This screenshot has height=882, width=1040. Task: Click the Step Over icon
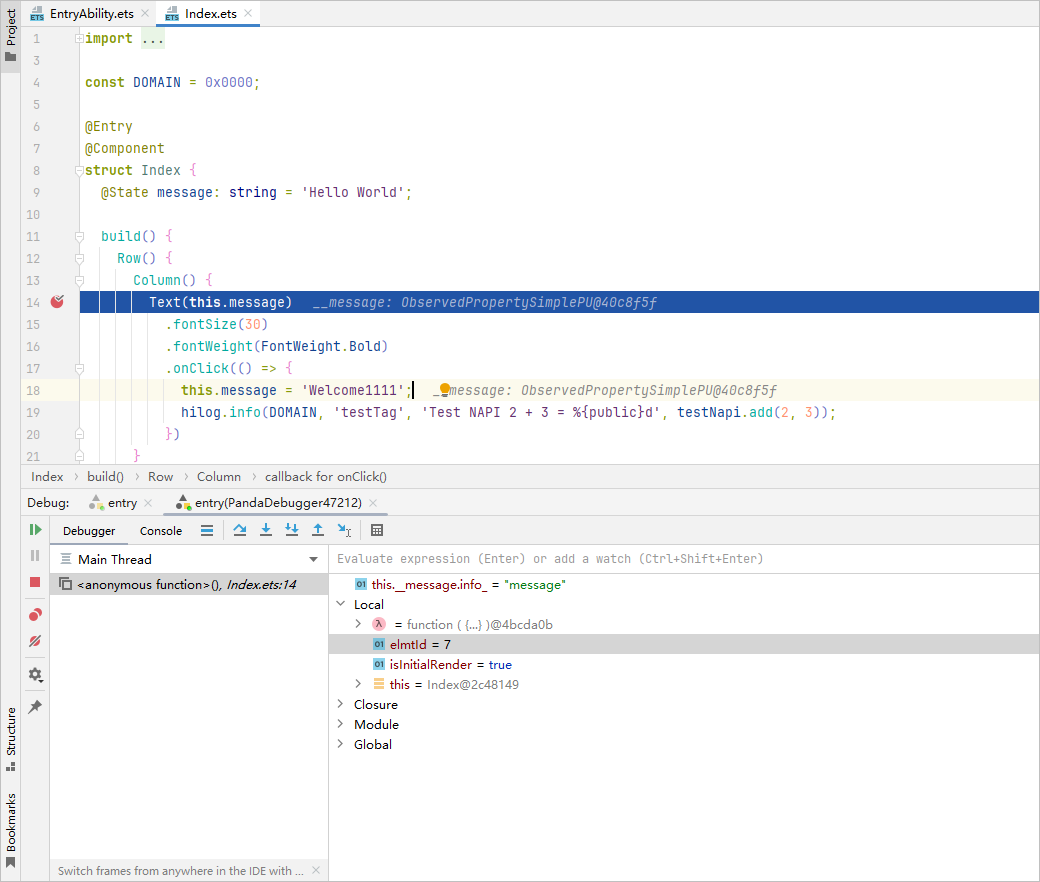click(240, 530)
